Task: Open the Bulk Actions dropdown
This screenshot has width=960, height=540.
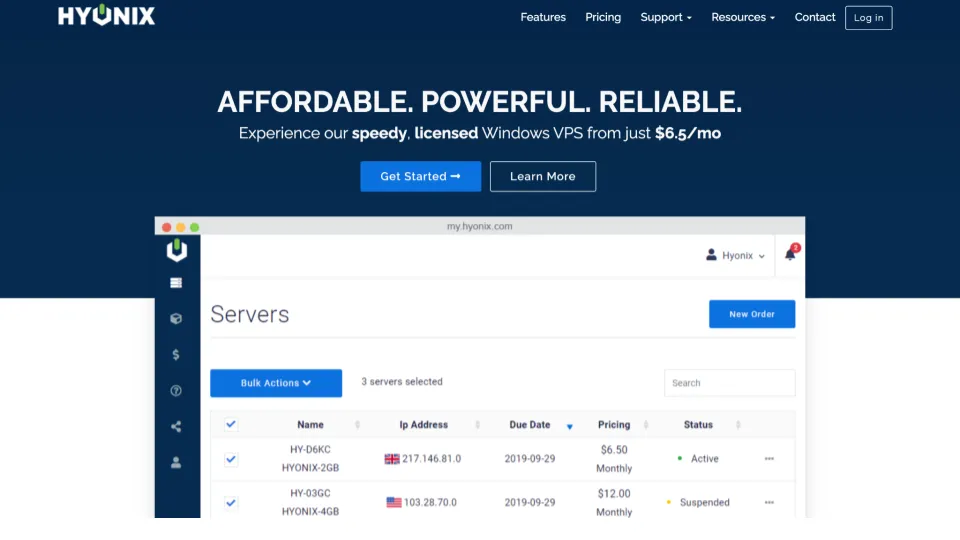Action: pos(276,383)
